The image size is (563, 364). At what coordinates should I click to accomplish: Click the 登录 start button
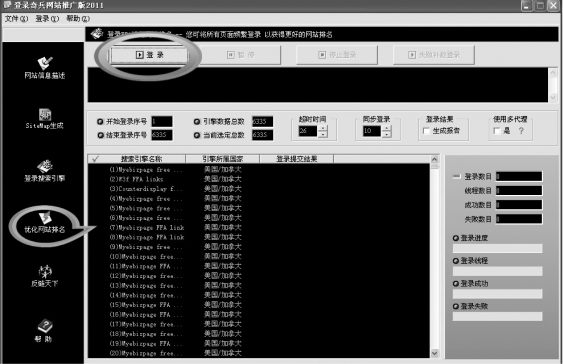(x=149, y=55)
